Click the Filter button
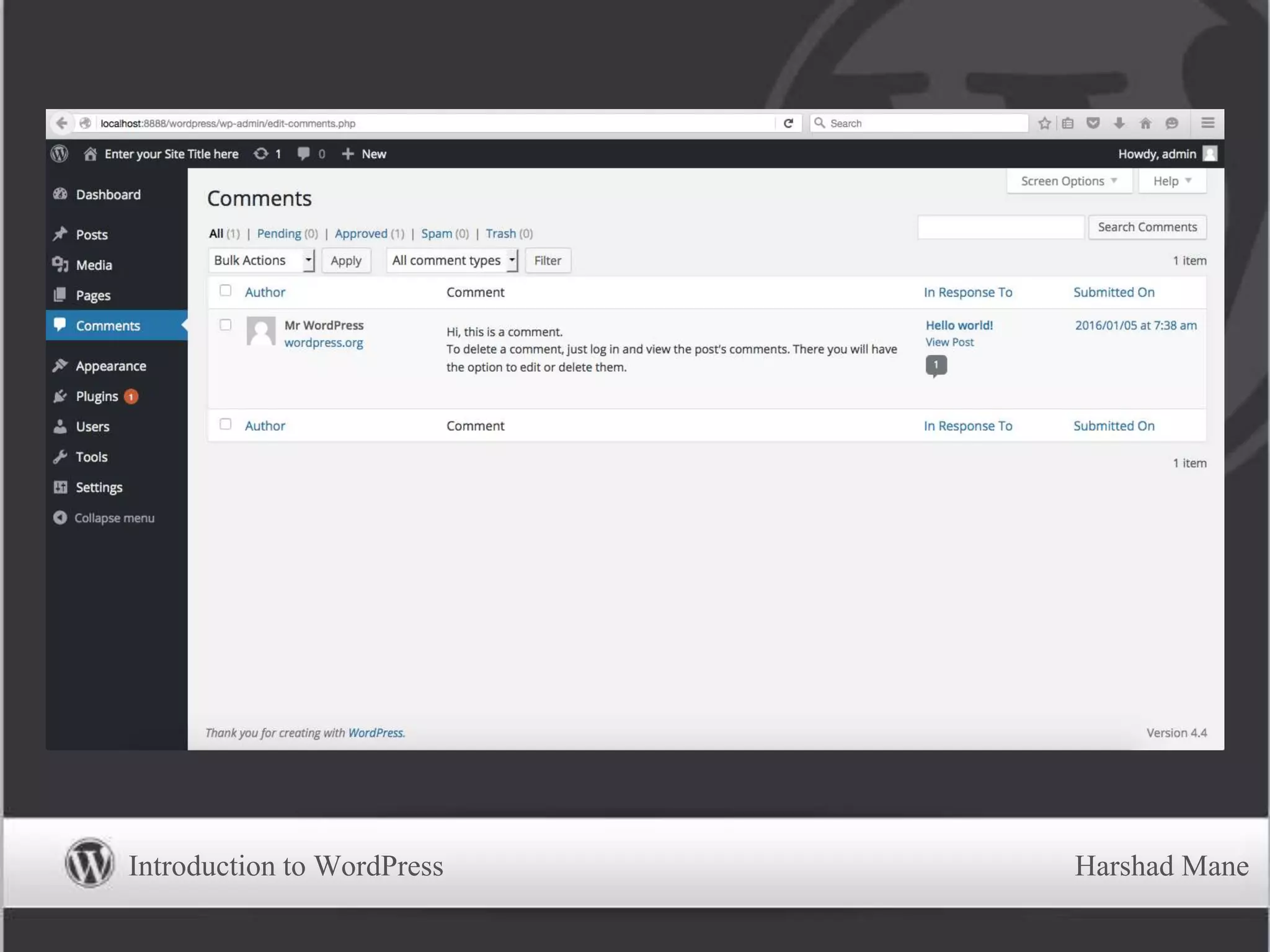 [x=548, y=260]
